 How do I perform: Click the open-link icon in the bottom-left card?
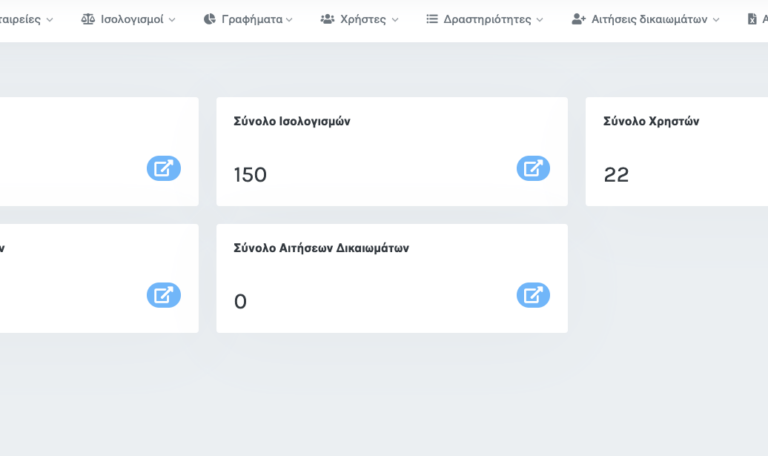163,295
